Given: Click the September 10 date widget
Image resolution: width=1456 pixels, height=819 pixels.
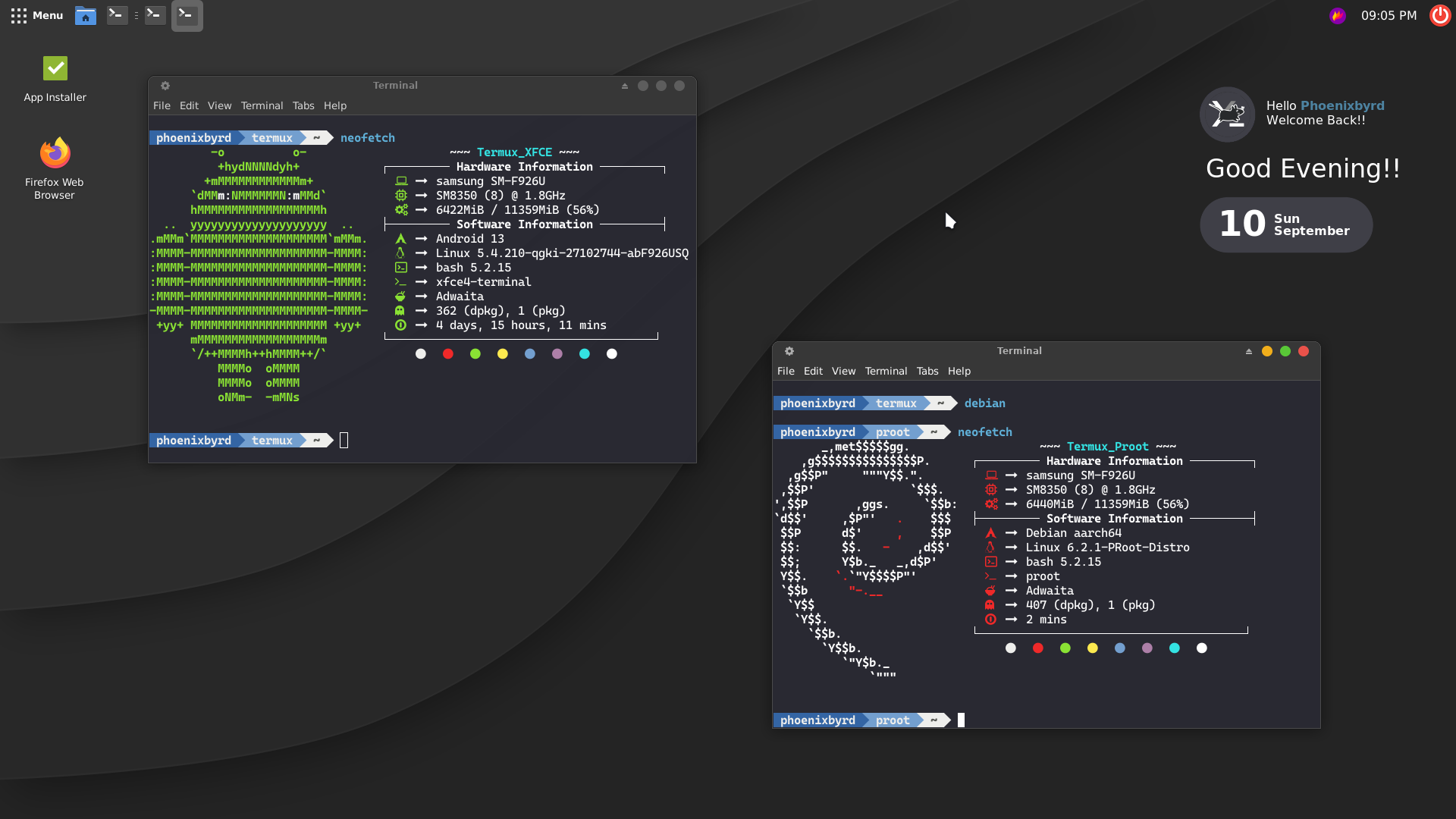Looking at the screenshot, I should pyautogui.click(x=1286, y=224).
